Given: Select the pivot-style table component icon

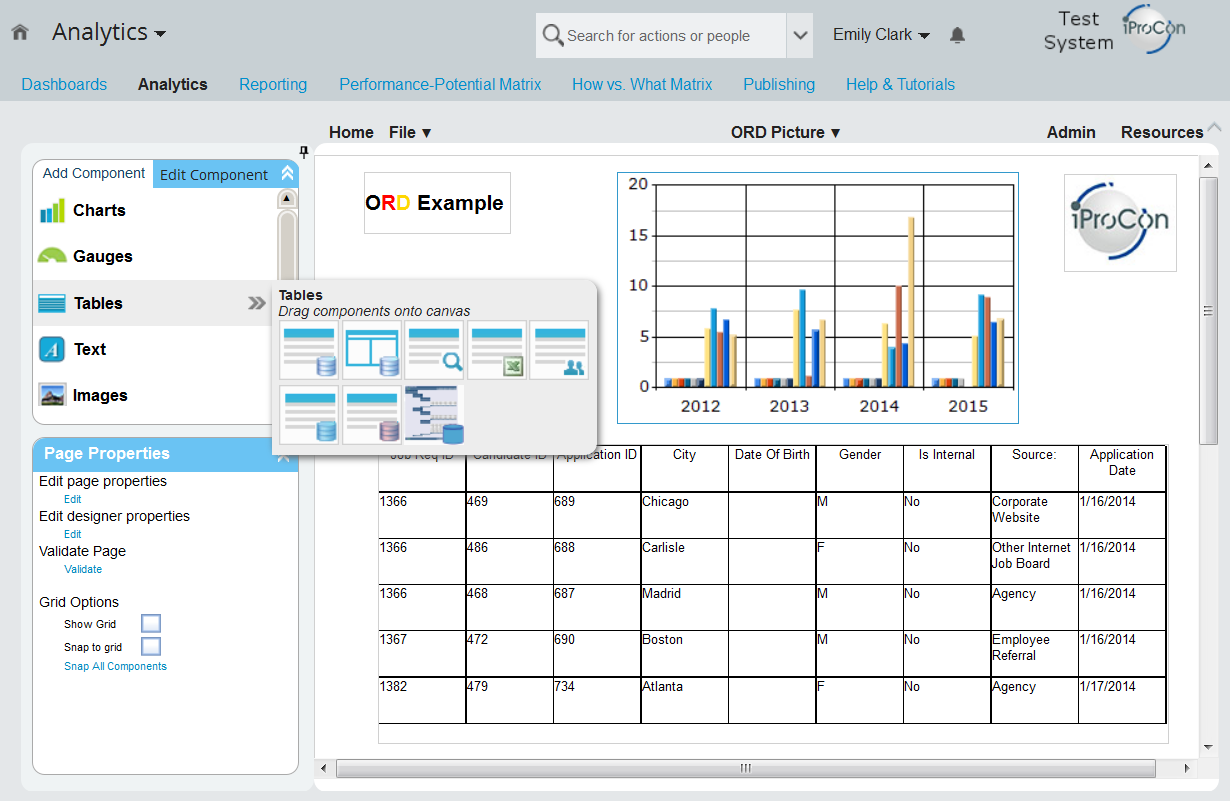Looking at the screenshot, I should coord(373,350).
